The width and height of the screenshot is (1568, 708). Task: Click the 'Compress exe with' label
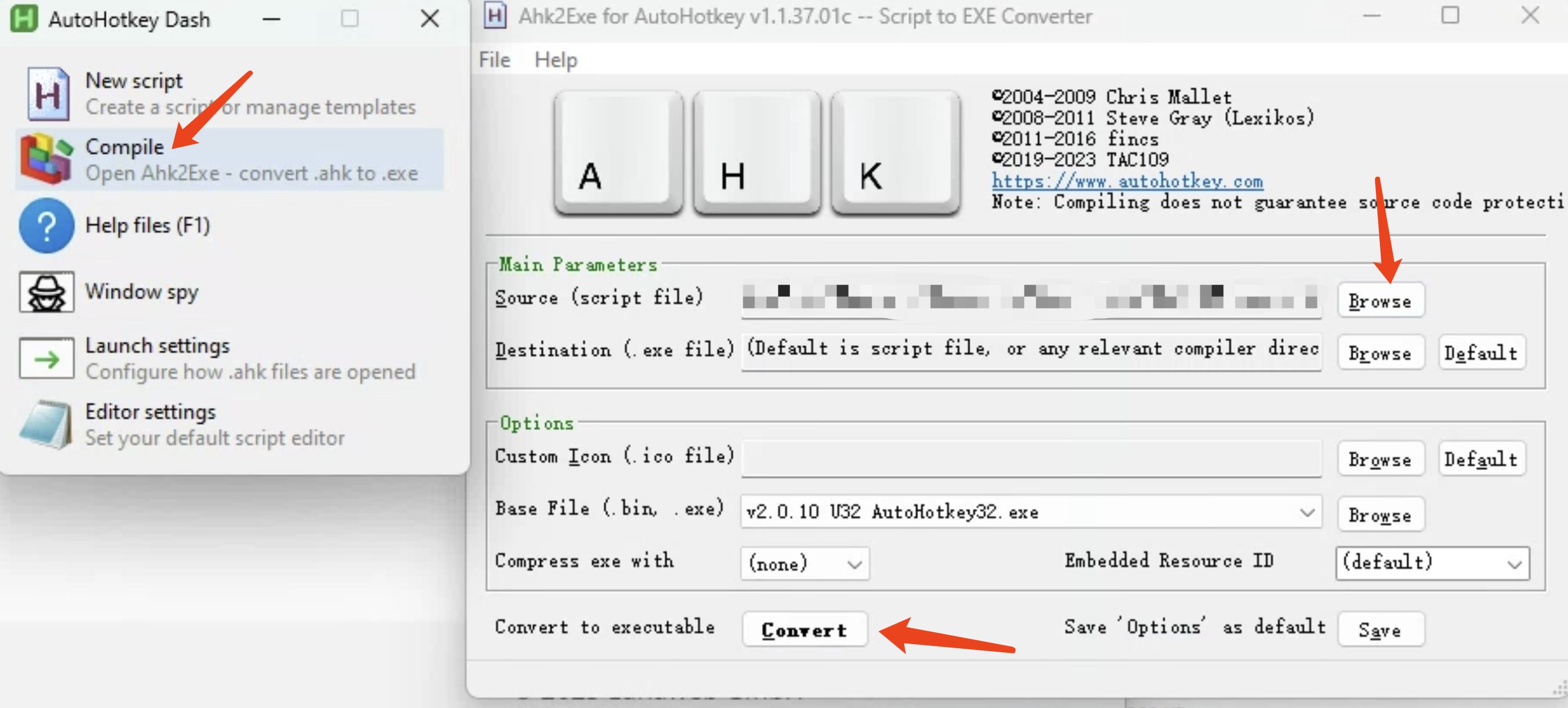click(x=584, y=560)
